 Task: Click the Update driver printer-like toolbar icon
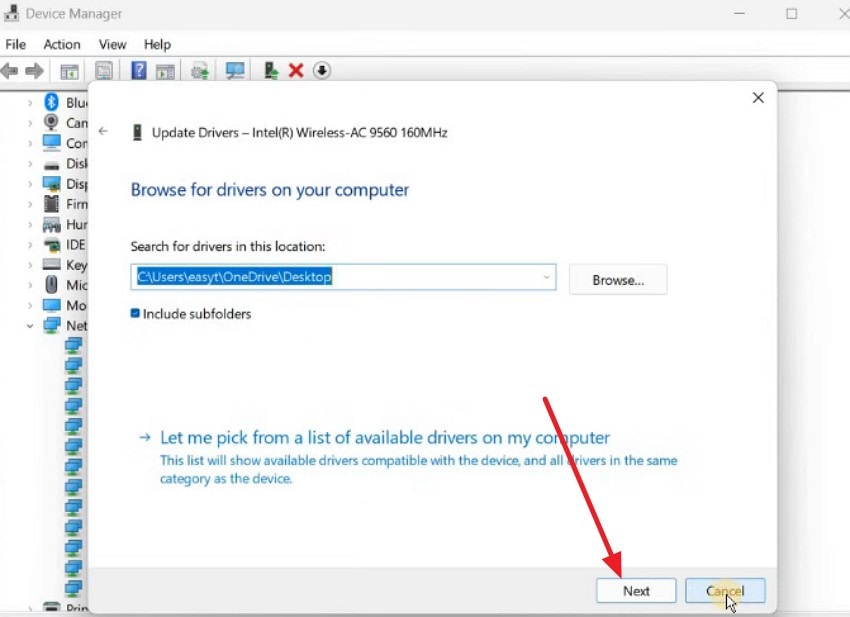199,71
